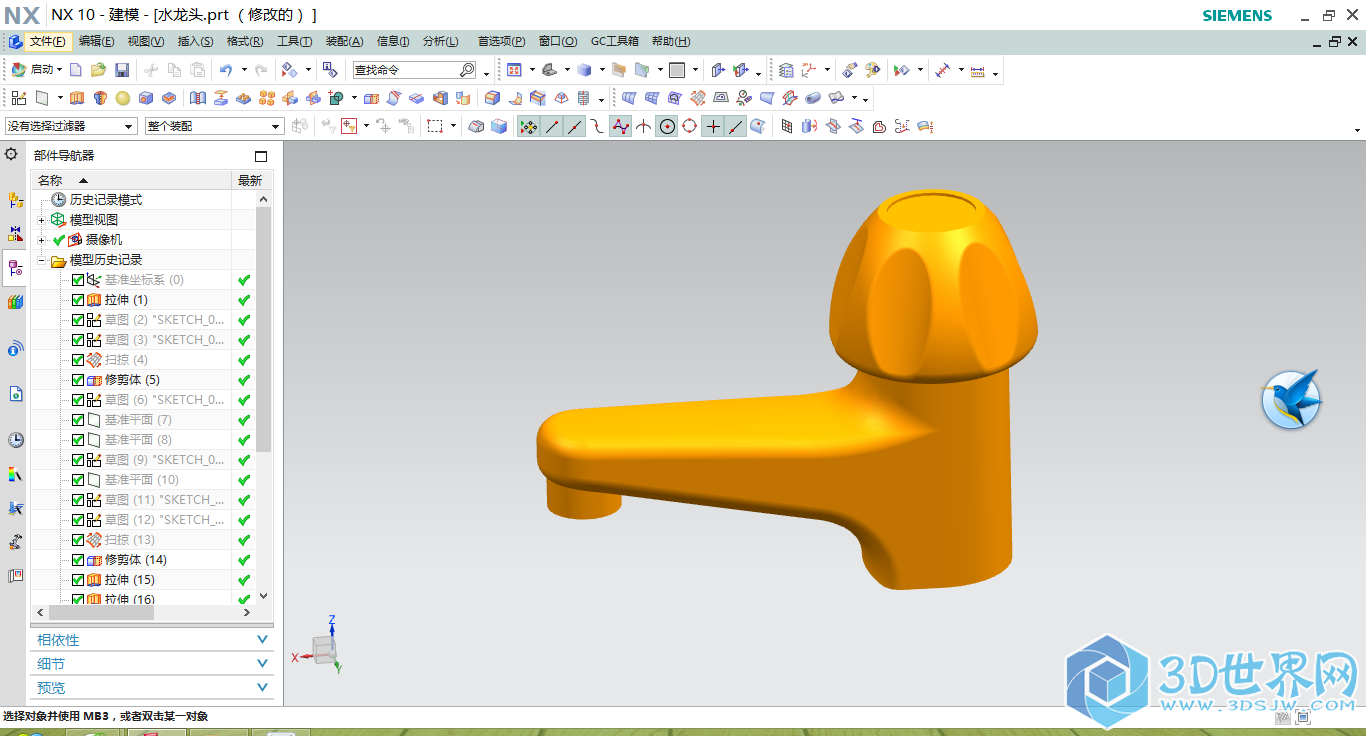Select the 拉伸 (15) tree item
1366x736 pixels.
[130, 580]
